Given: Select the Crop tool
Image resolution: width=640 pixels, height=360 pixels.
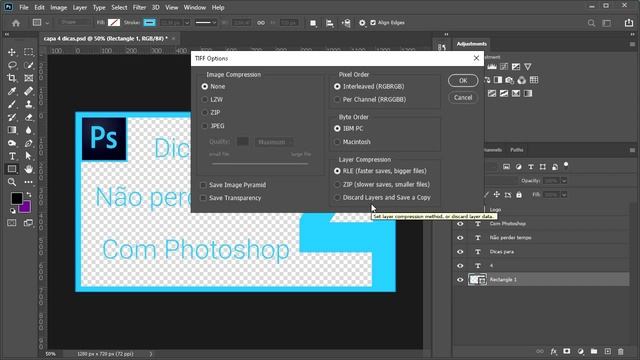Looking at the screenshot, I should (x=12, y=78).
